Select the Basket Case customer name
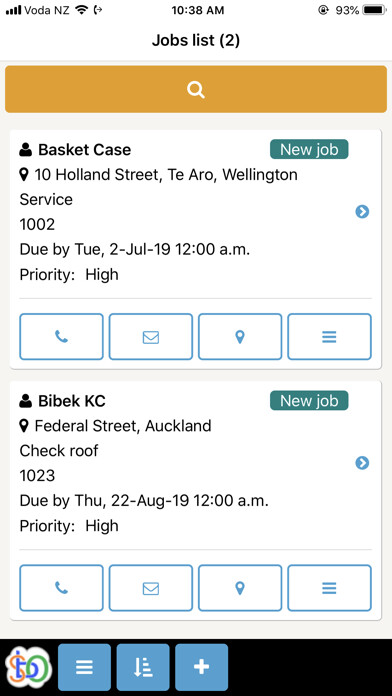 pos(84,150)
